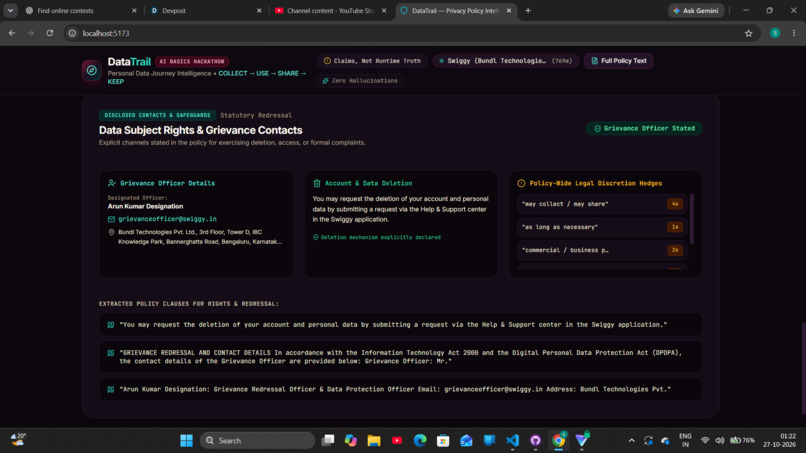The image size is (806, 453).
Task: Open Task View from taskbar
Action: 327,441
